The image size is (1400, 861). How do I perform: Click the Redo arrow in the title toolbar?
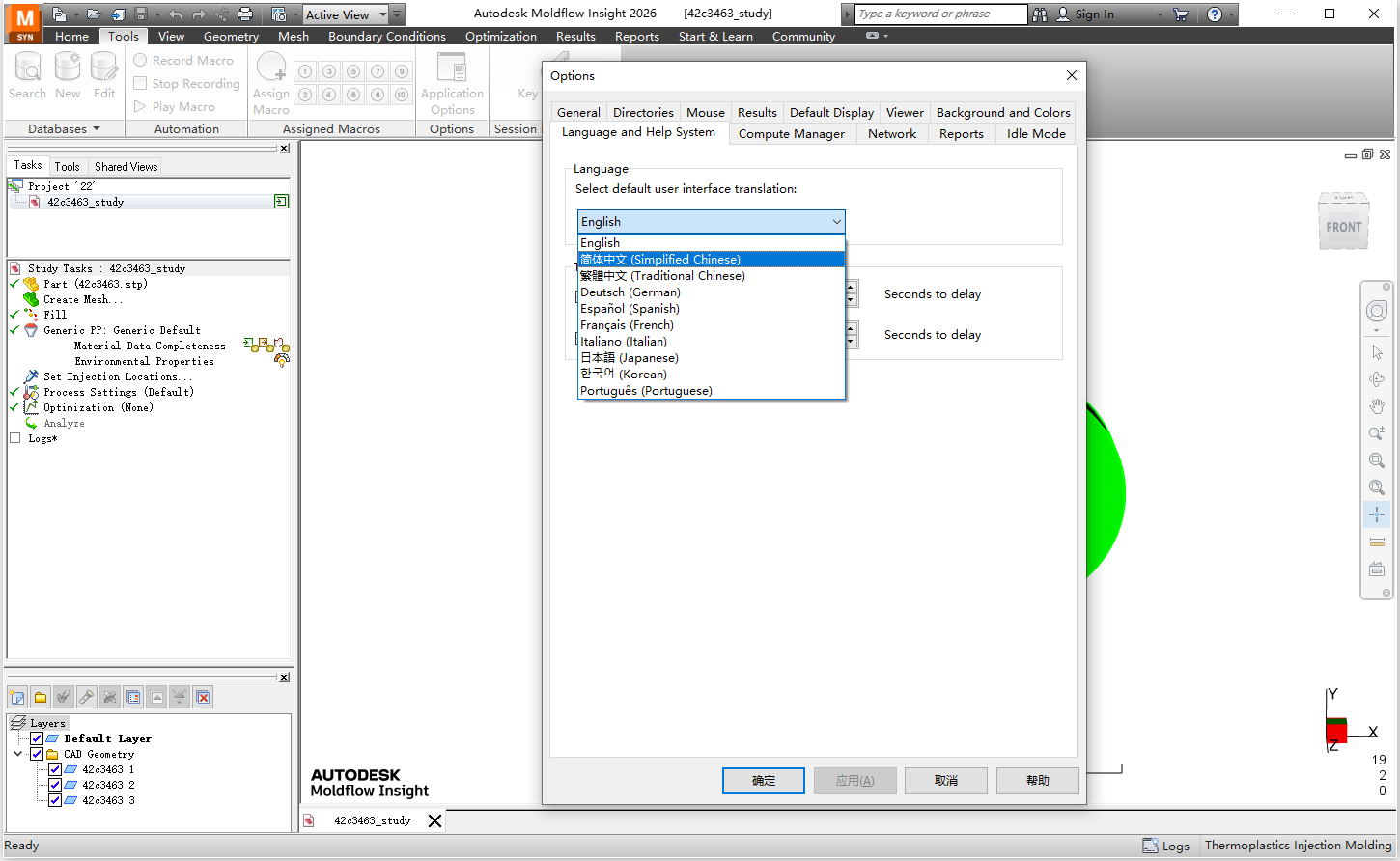(x=199, y=14)
